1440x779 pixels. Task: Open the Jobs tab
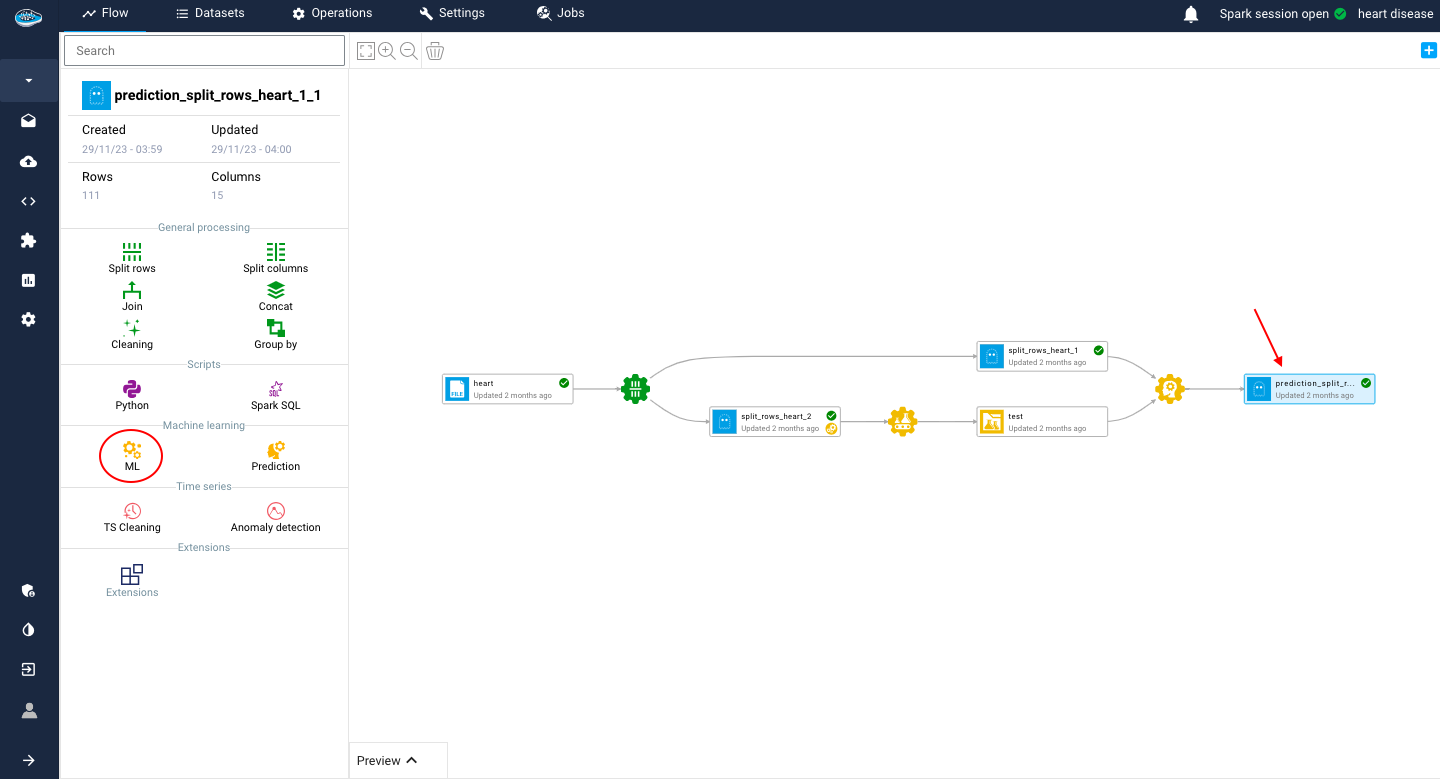561,13
